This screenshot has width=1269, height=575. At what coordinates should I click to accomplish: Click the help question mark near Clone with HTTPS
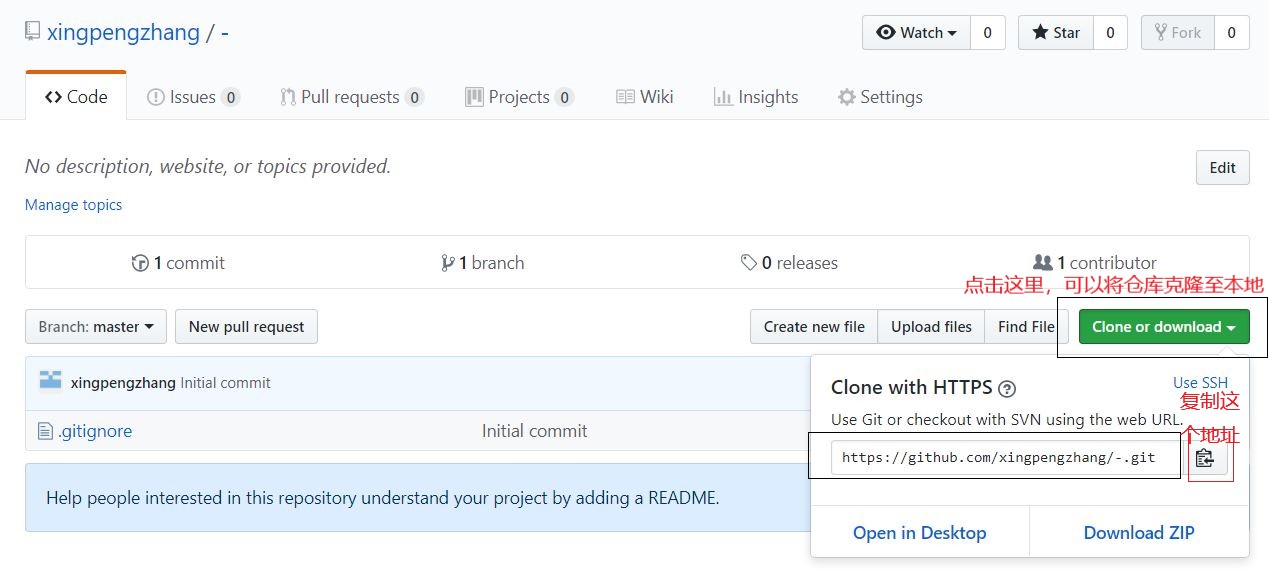1007,389
